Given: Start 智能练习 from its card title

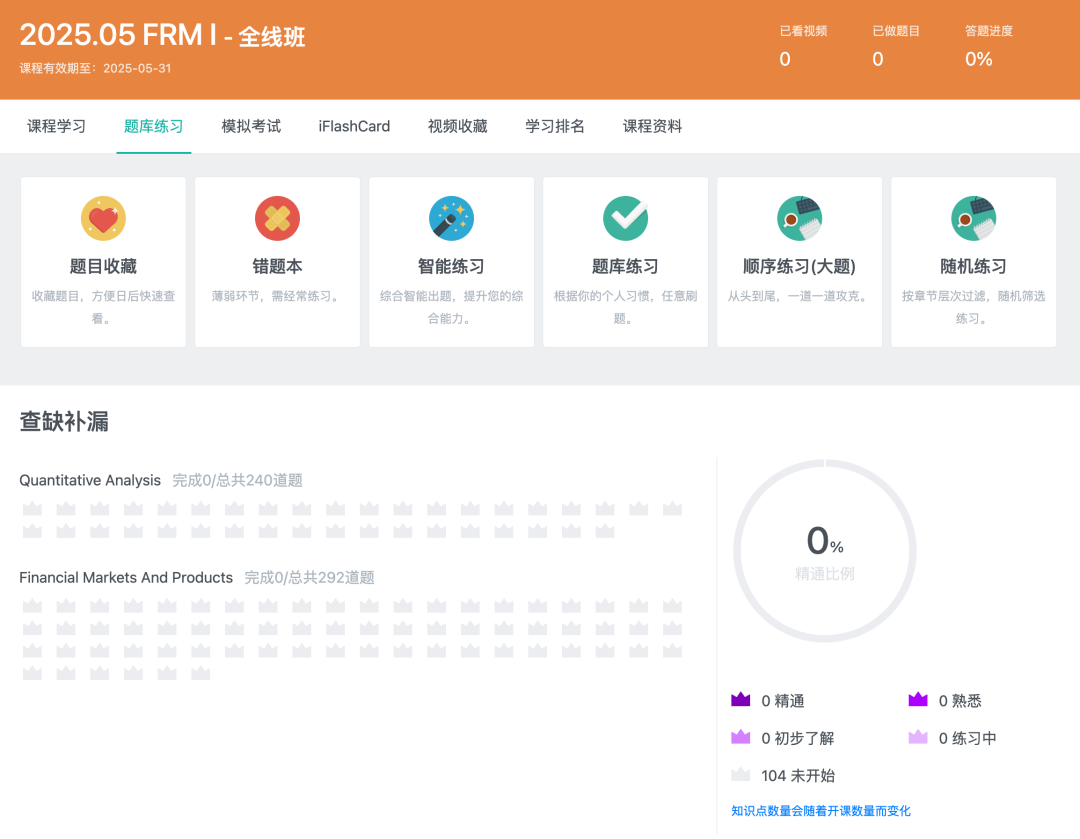Looking at the screenshot, I should (x=451, y=266).
